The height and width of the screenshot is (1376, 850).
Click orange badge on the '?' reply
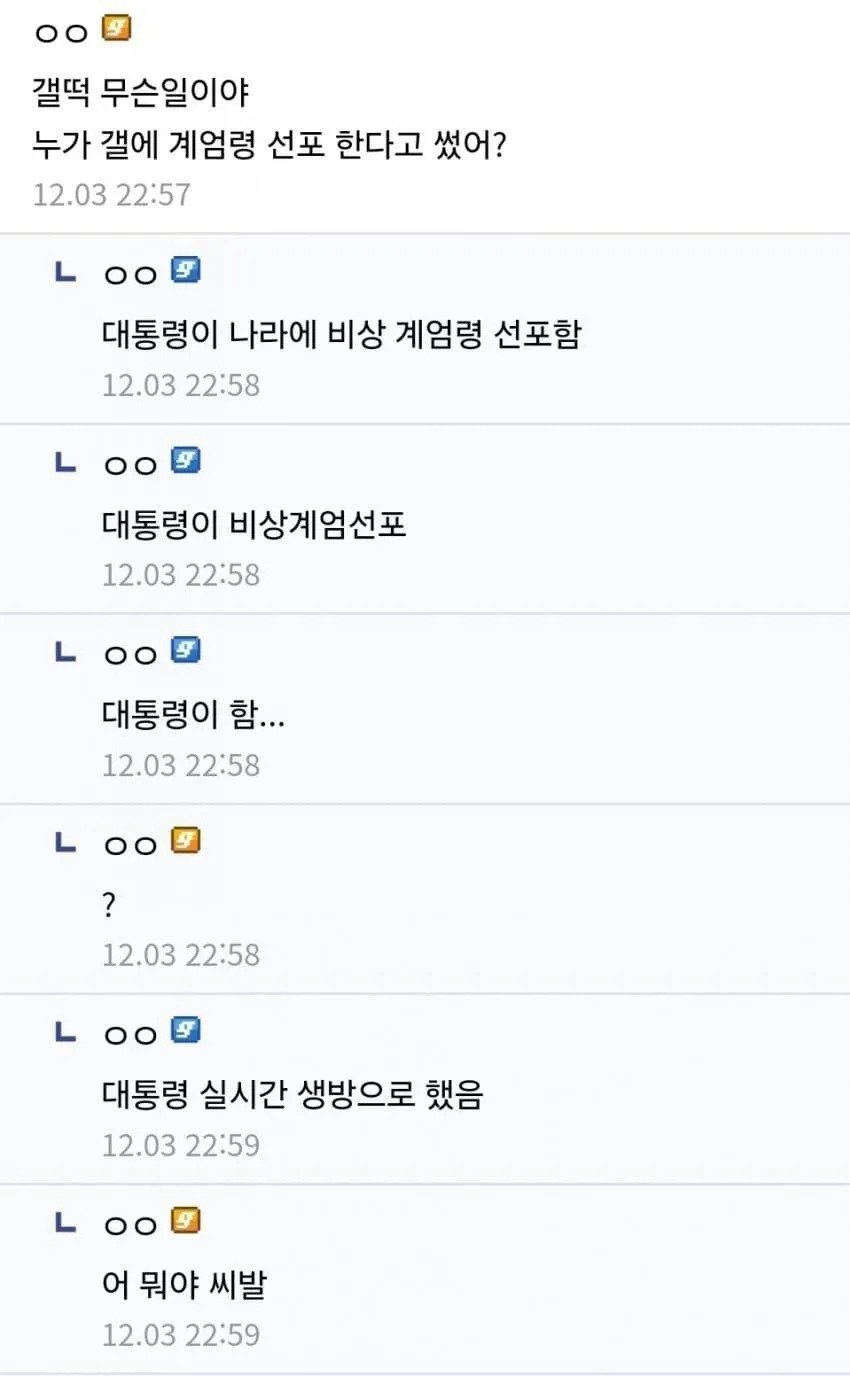click(x=186, y=841)
